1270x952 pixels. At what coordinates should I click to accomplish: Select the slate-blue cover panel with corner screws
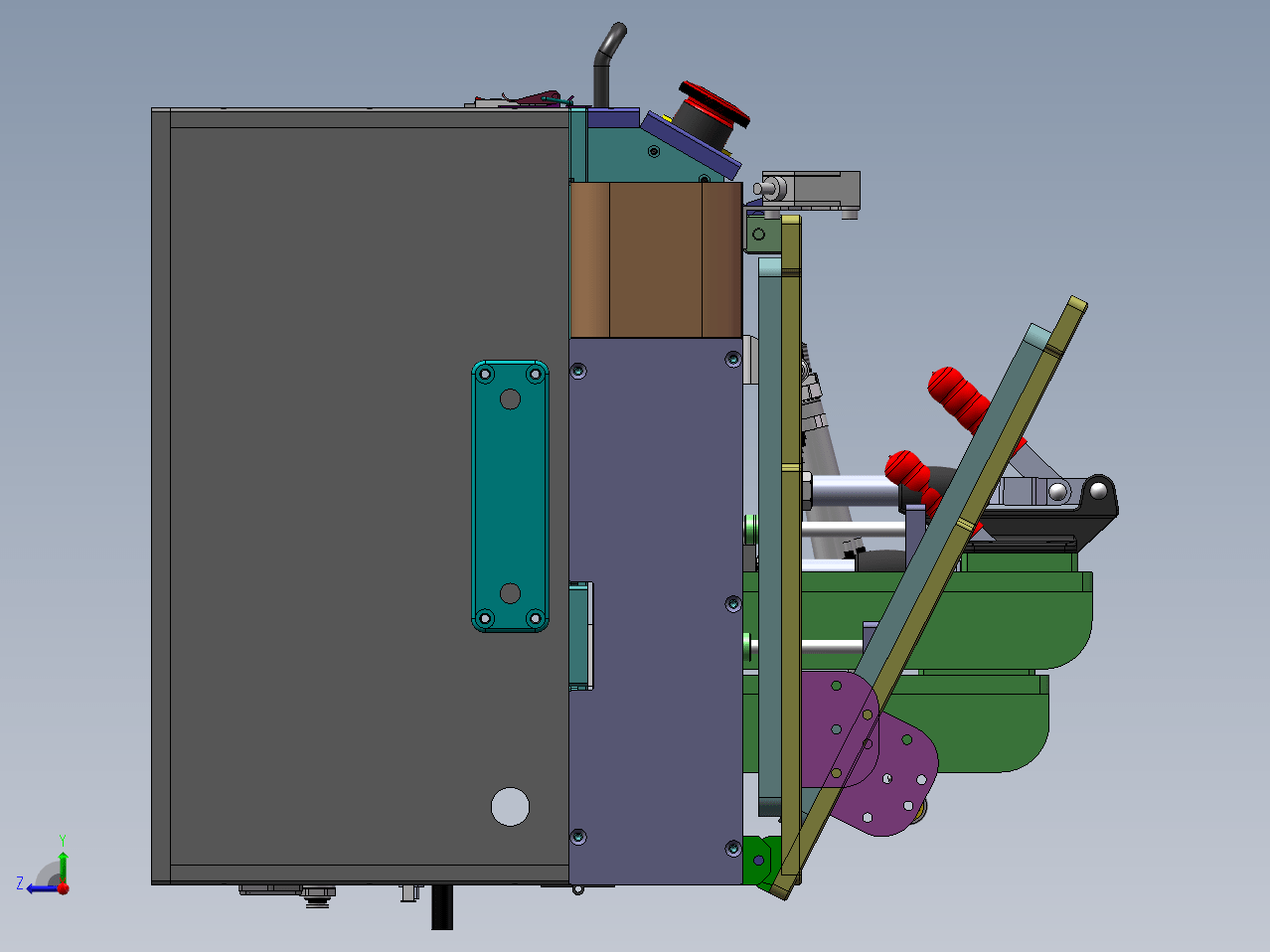click(656, 611)
